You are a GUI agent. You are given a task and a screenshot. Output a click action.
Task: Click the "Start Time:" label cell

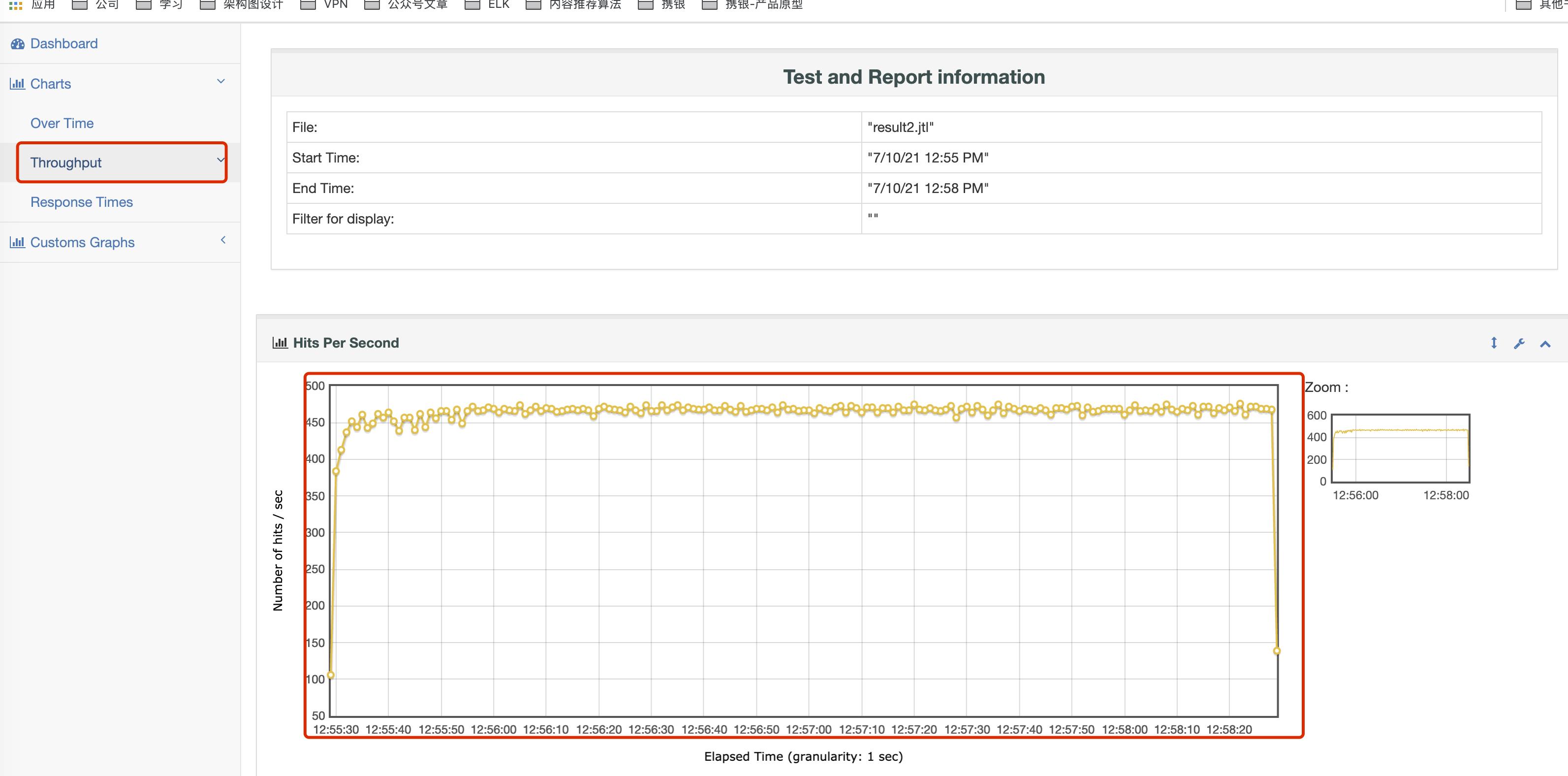pos(574,157)
